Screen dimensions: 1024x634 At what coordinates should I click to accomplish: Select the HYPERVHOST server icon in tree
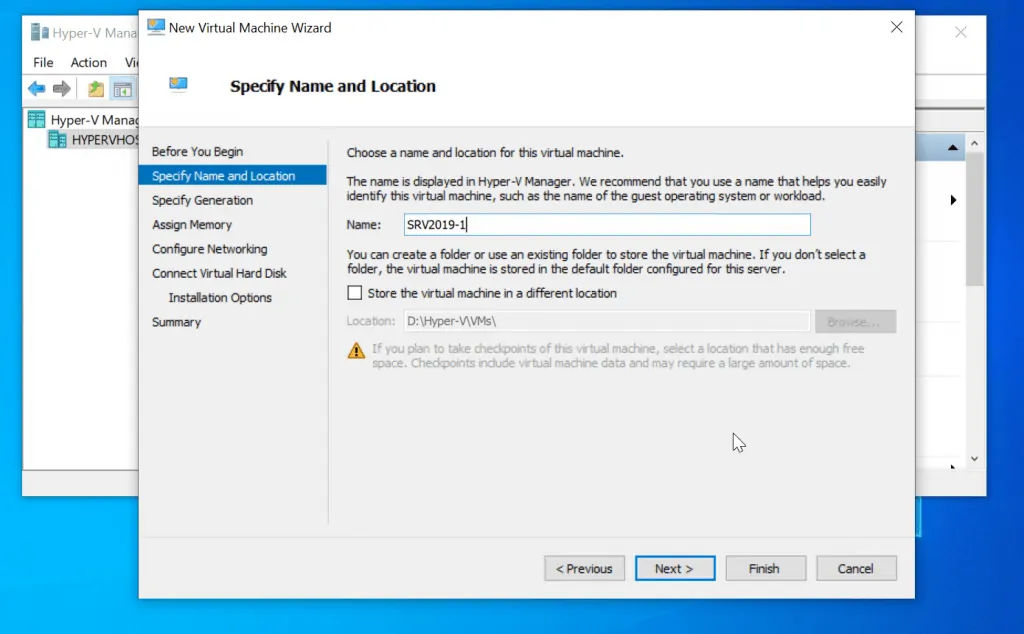tap(58, 140)
